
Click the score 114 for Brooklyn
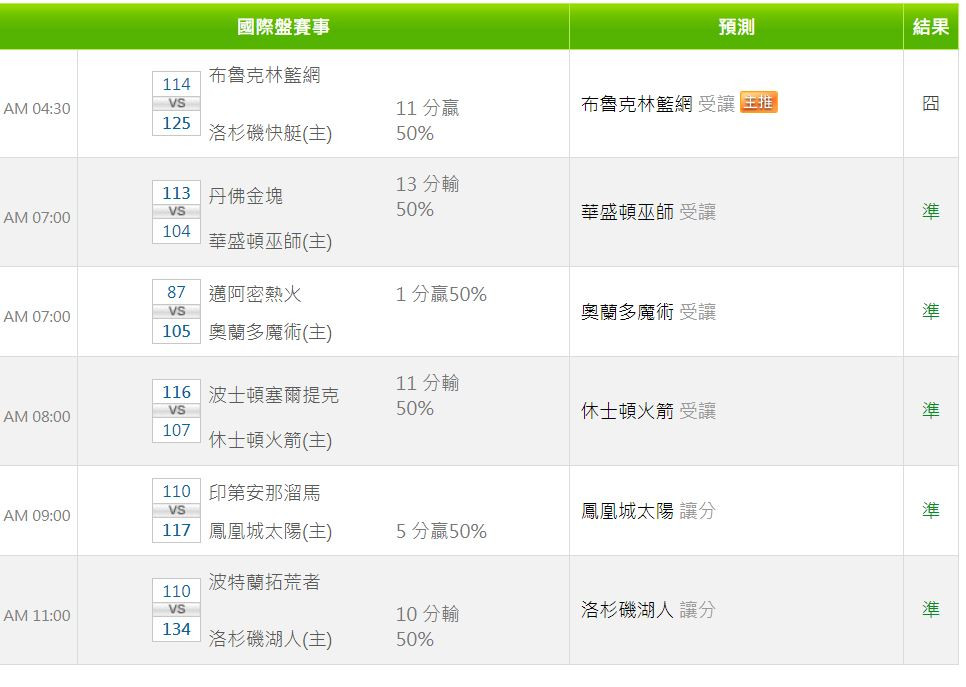tap(176, 84)
